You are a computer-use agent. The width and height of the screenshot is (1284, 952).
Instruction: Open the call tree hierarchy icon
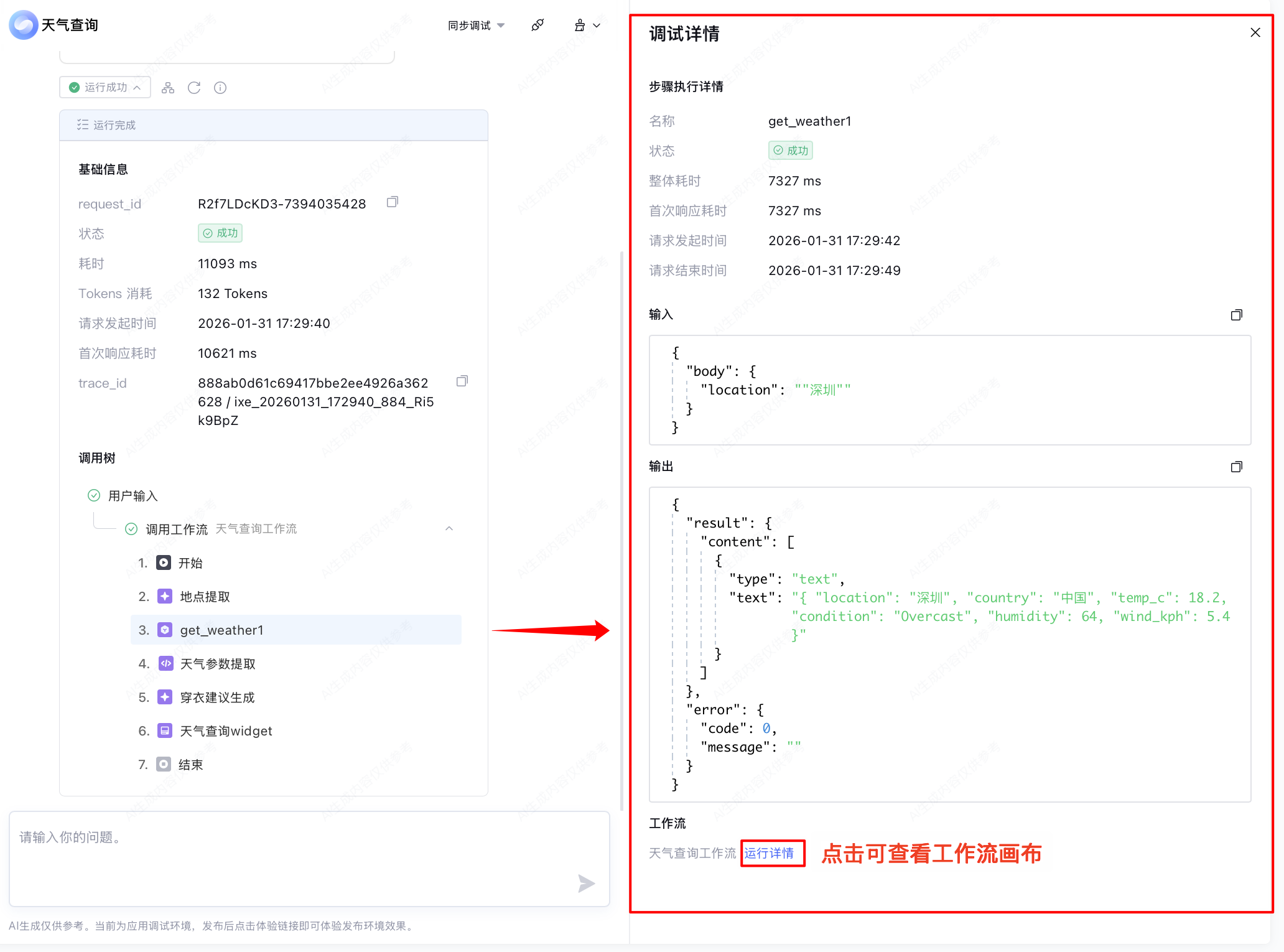(168, 88)
